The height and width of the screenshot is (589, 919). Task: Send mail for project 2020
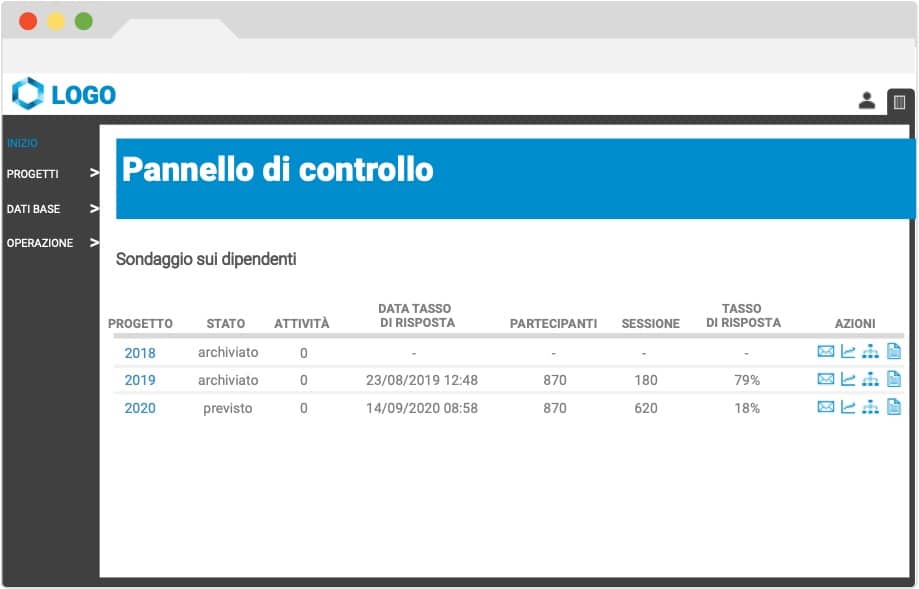tap(825, 406)
